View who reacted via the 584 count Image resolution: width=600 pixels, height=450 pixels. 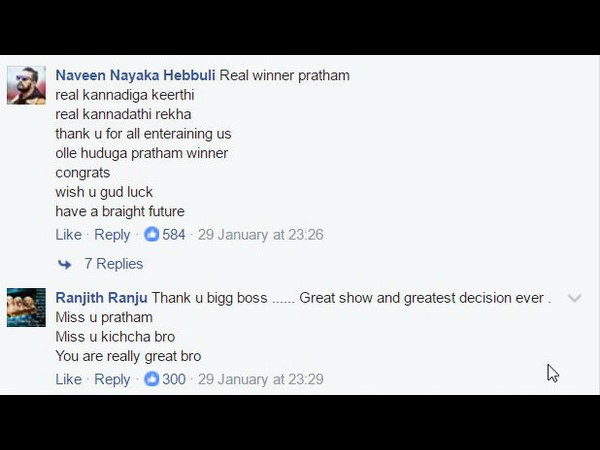[x=174, y=235]
